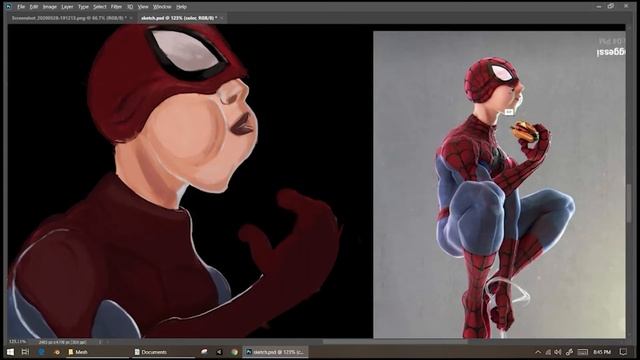Open the Windows Start menu
The height and width of the screenshot is (360, 640).
(10, 352)
